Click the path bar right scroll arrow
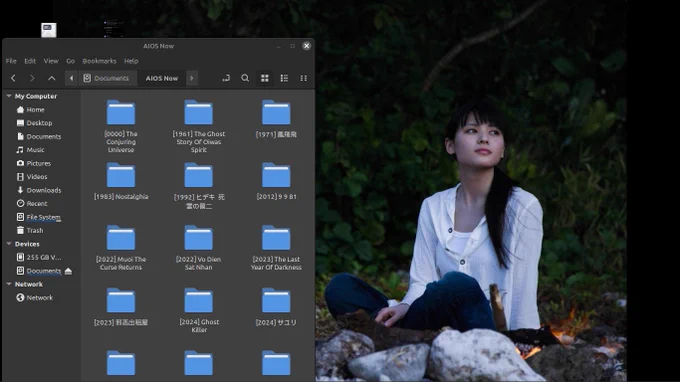 click(x=192, y=78)
